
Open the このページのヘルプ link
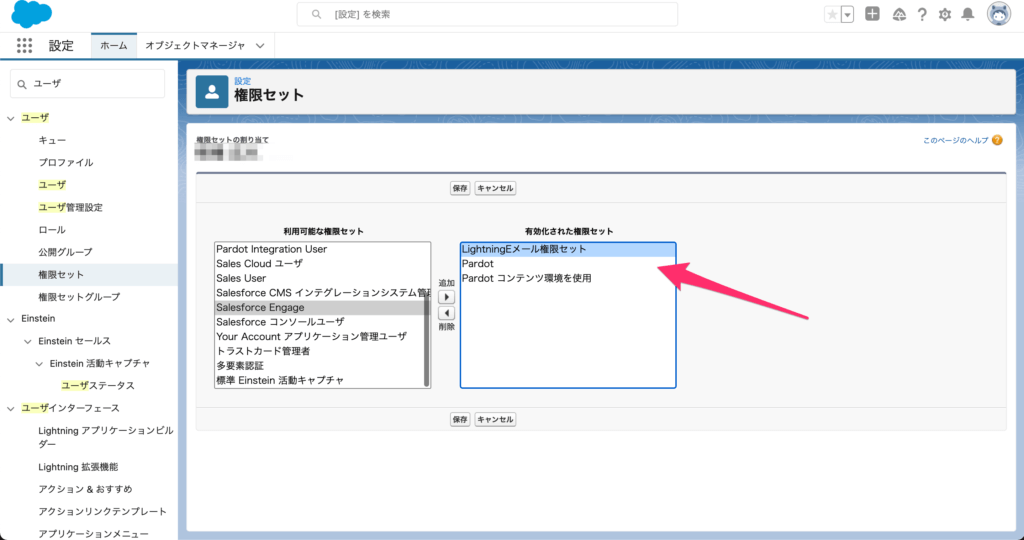click(x=955, y=140)
